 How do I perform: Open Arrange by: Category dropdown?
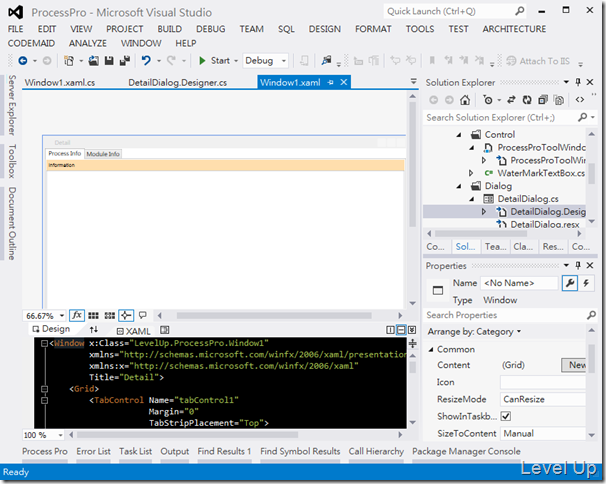click(x=474, y=332)
